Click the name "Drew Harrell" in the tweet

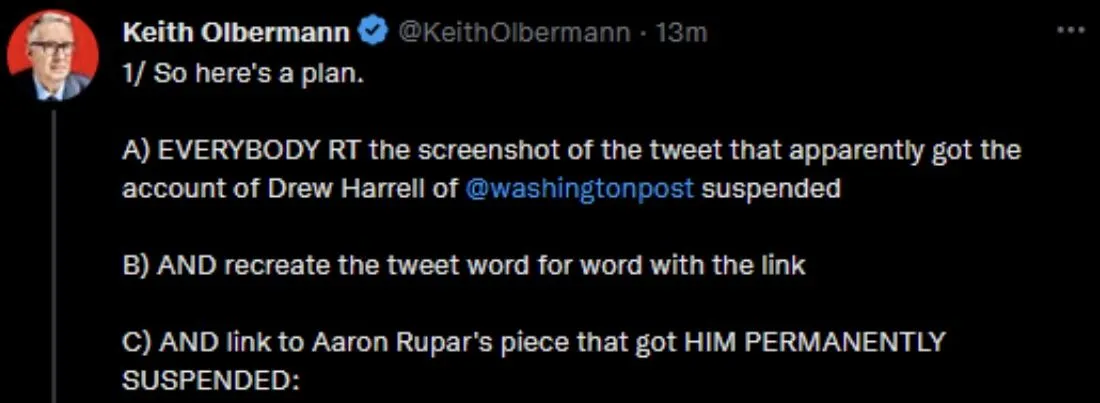point(364,190)
